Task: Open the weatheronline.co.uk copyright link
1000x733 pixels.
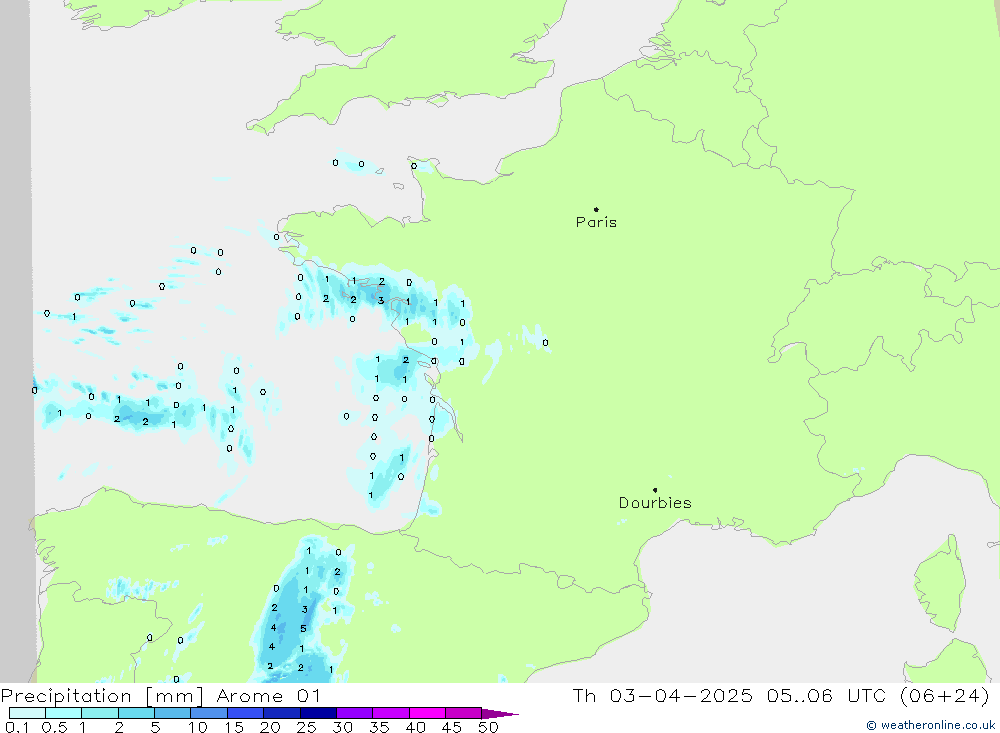Action: coord(930,725)
